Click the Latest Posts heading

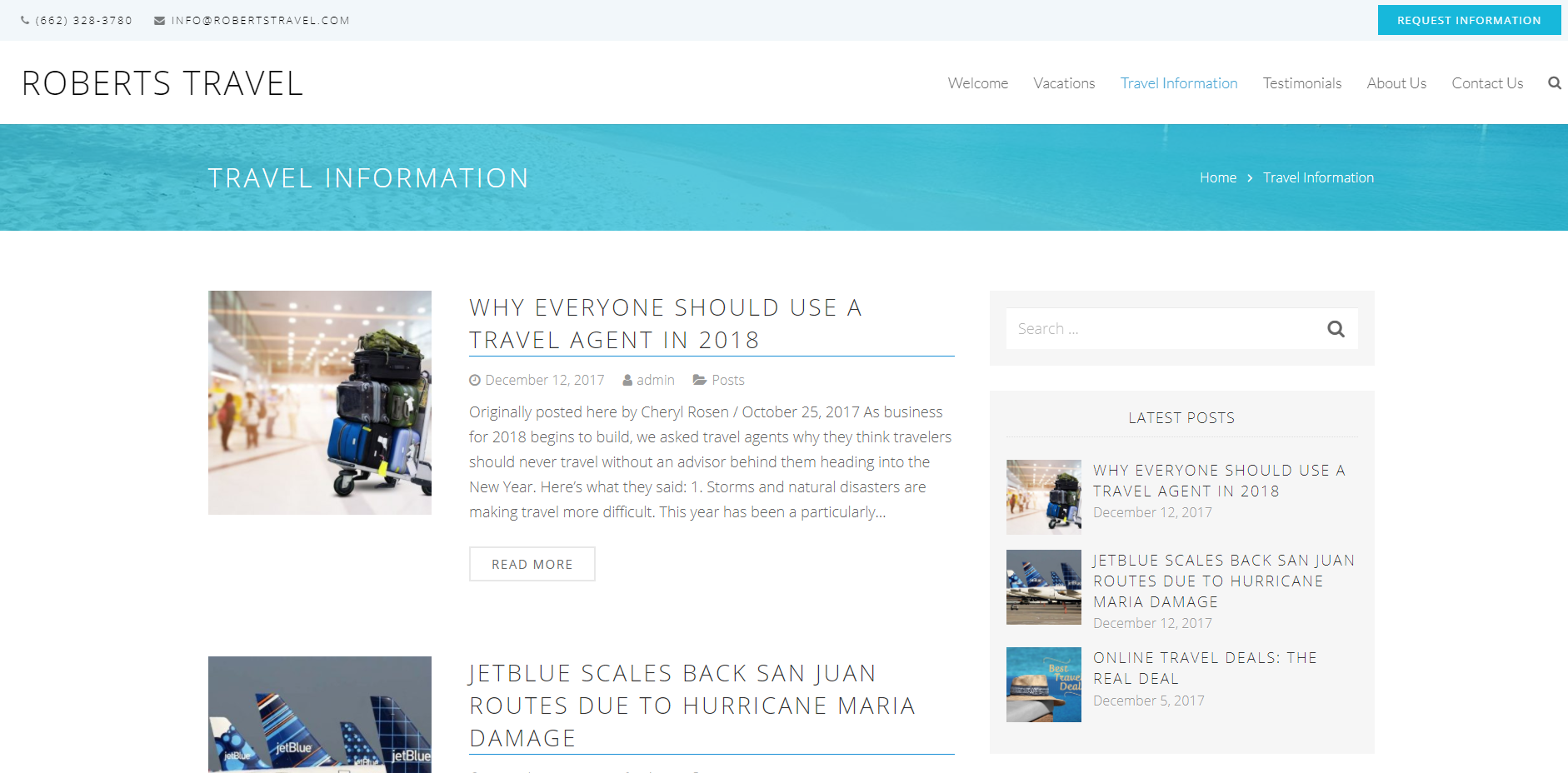click(x=1181, y=418)
